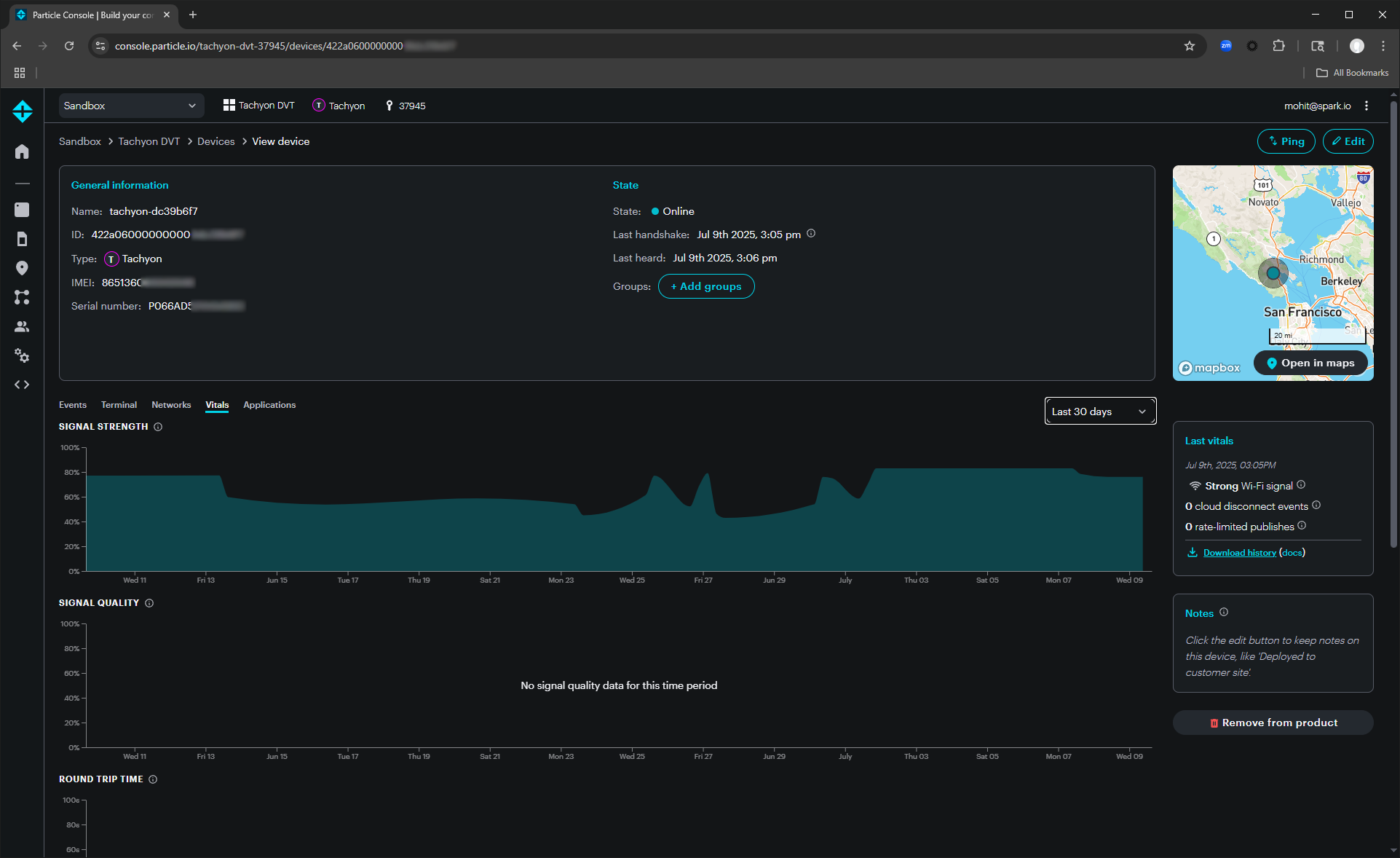
Task: Open the Last 30 days dropdown
Action: [1100, 412]
